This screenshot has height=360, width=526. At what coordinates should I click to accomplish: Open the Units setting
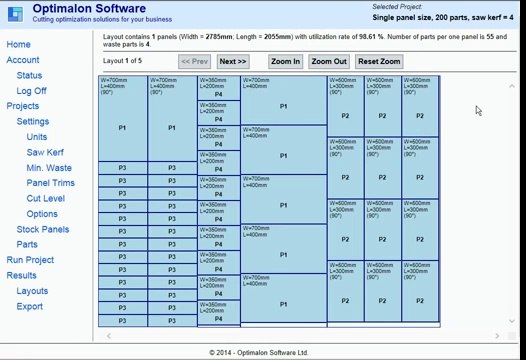37,137
